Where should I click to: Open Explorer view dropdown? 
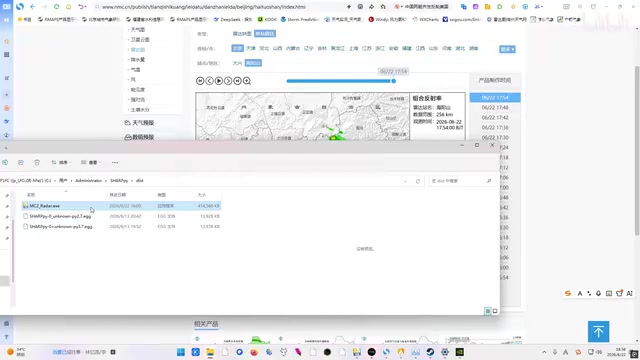91,162
